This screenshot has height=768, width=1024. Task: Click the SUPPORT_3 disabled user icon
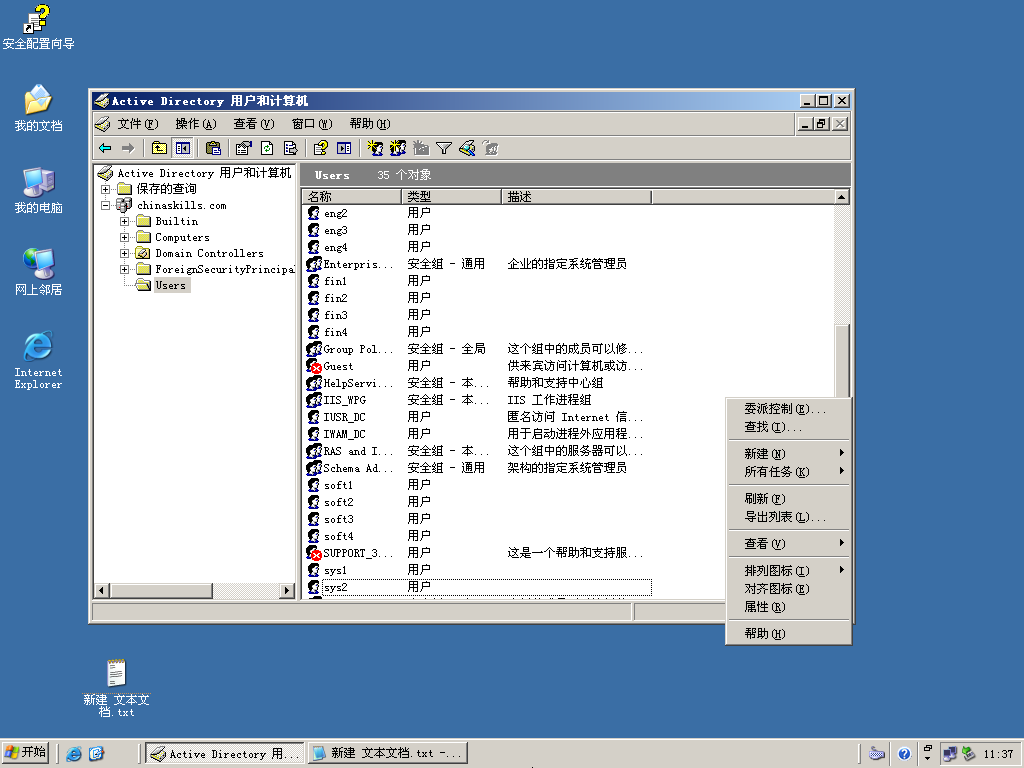pos(314,552)
